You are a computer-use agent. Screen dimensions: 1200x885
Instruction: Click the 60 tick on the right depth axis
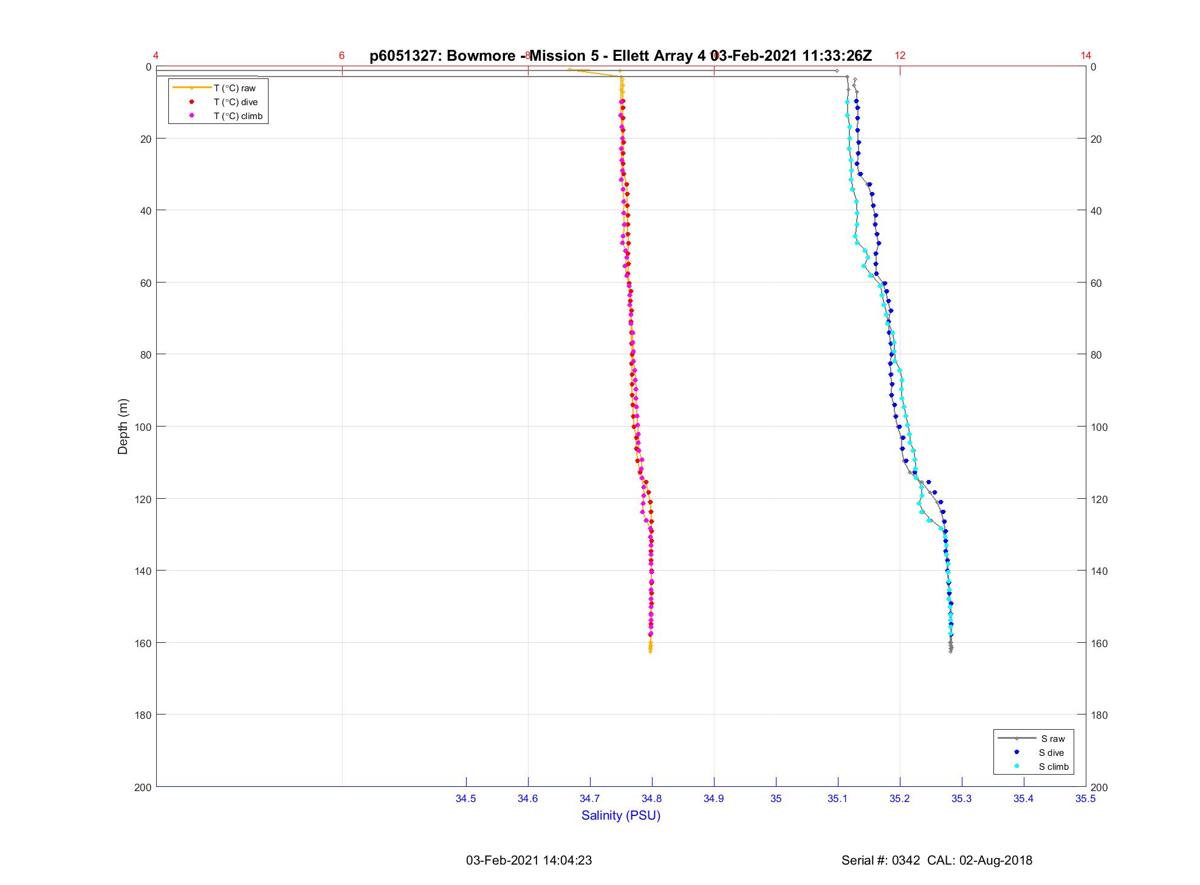coord(1097,283)
